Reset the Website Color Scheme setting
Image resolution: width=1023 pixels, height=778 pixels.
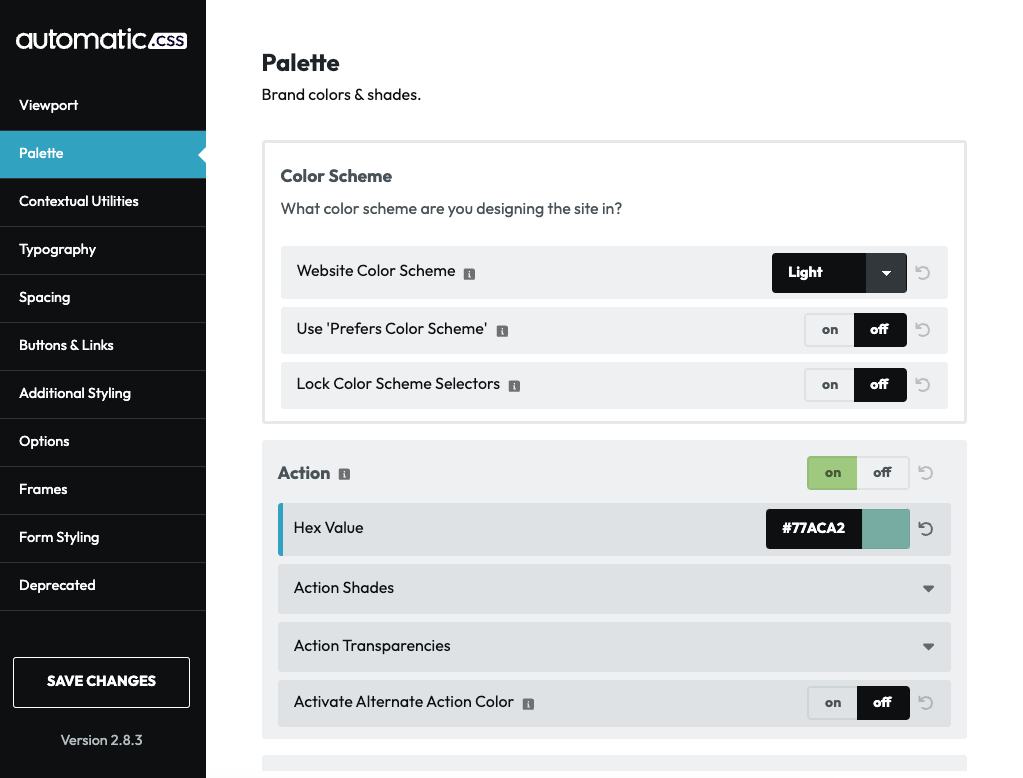tap(923, 272)
